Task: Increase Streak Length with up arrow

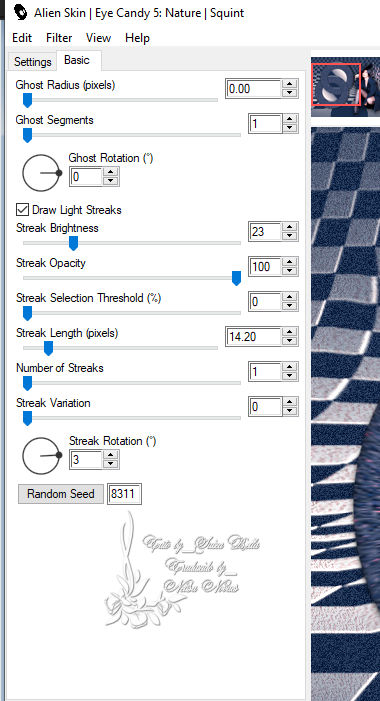Action: click(x=290, y=332)
